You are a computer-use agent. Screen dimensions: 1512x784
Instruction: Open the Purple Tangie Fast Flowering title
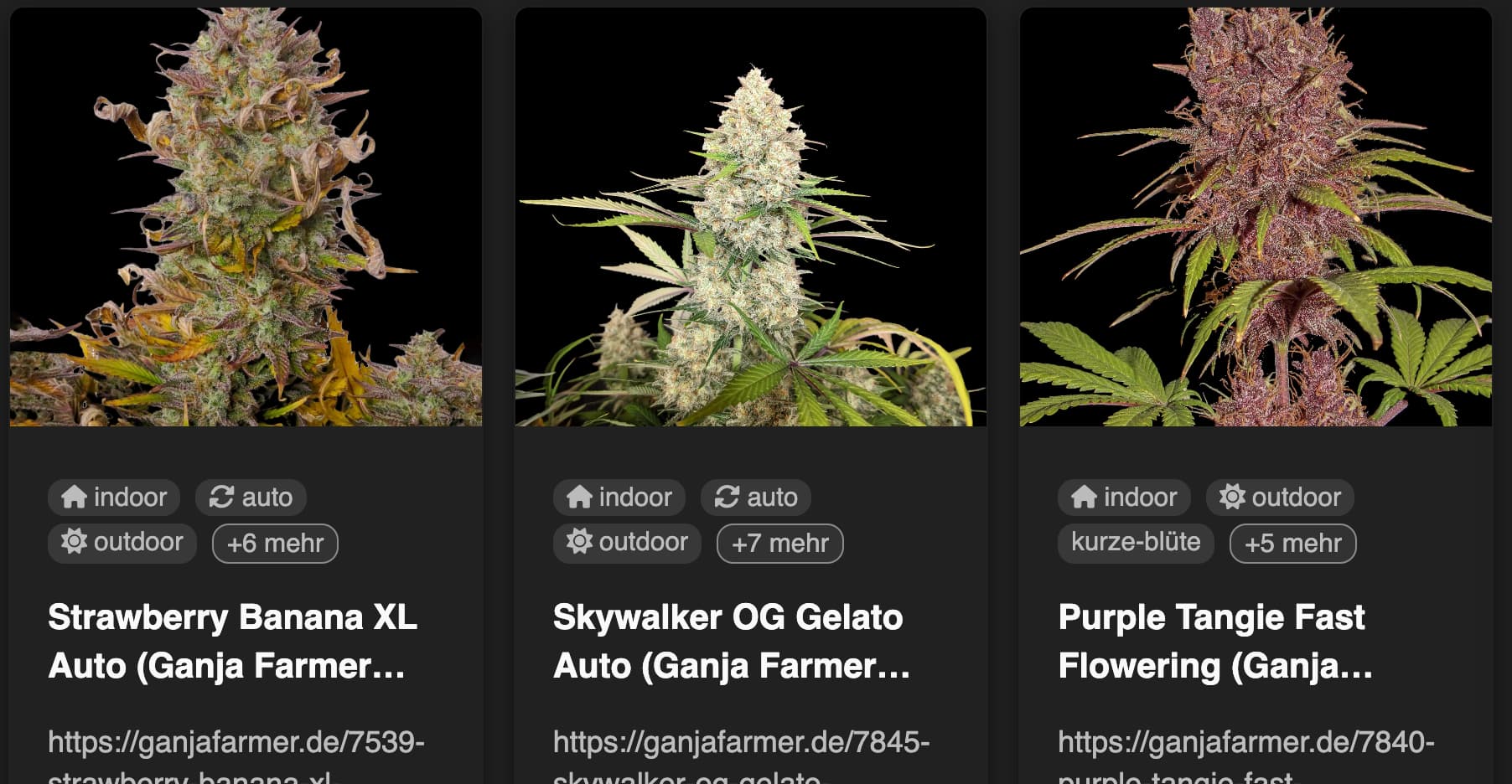(1215, 642)
